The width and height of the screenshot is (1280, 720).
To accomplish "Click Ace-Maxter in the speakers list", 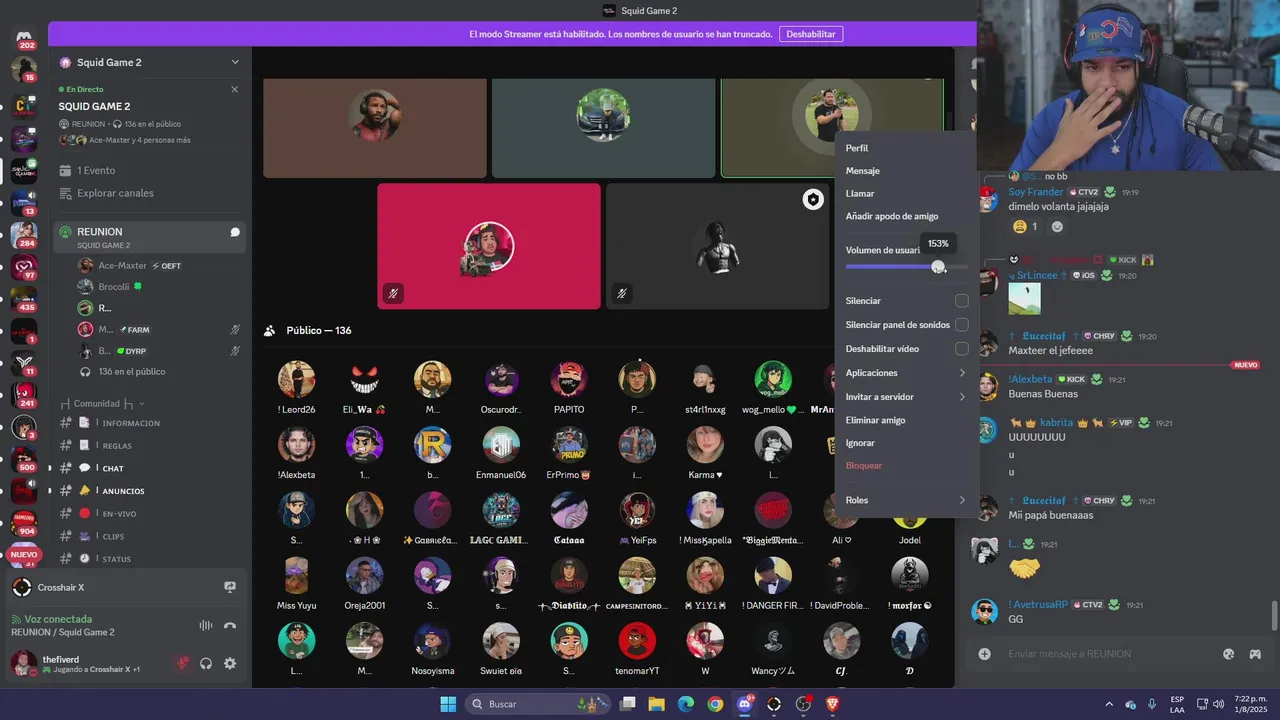I will click(x=123, y=266).
